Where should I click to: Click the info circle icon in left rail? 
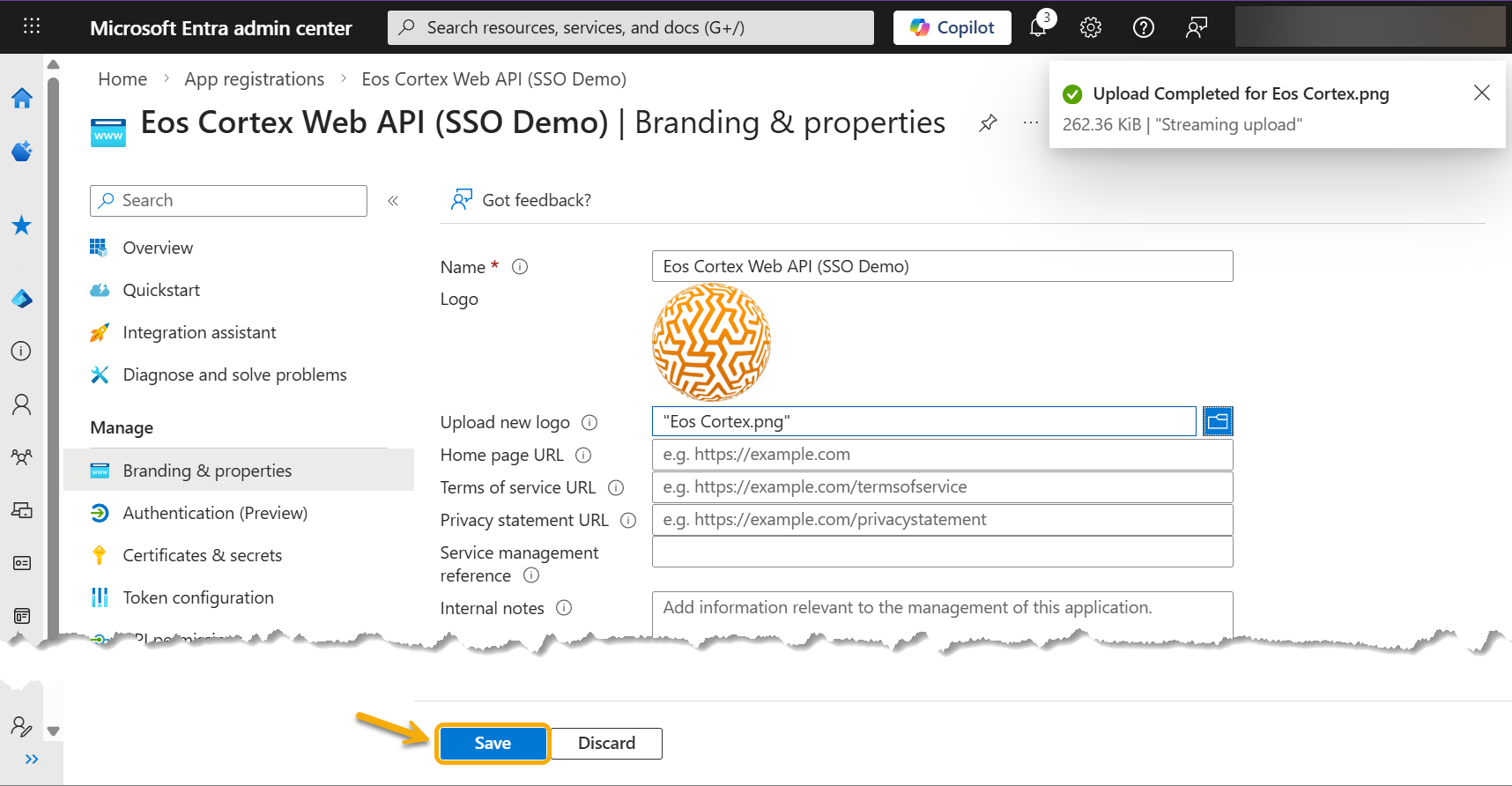coord(22,351)
